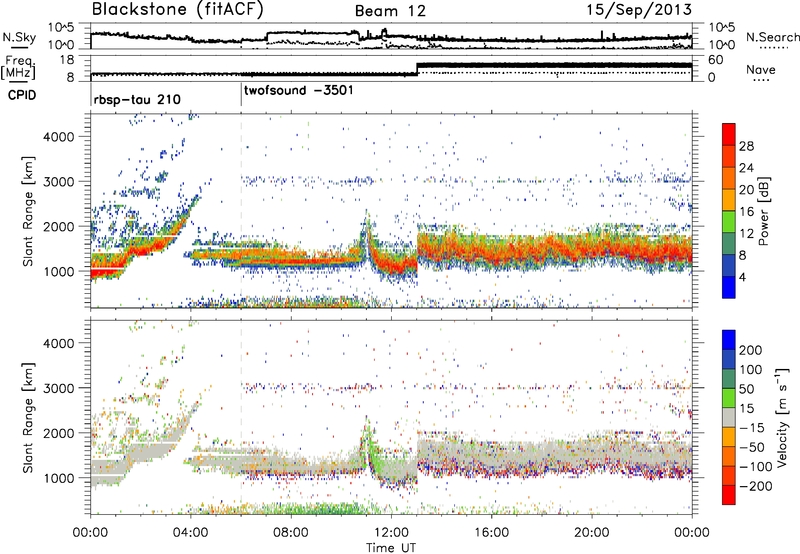The width and height of the screenshot is (800, 554).
Task: Click the 'rbsp-tau 210' CPID marker
Action: pyautogui.click(x=137, y=99)
